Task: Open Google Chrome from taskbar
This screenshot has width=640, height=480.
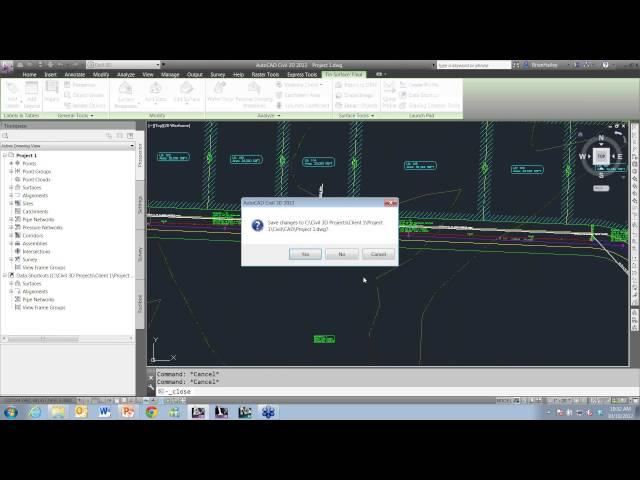Action: (151, 412)
